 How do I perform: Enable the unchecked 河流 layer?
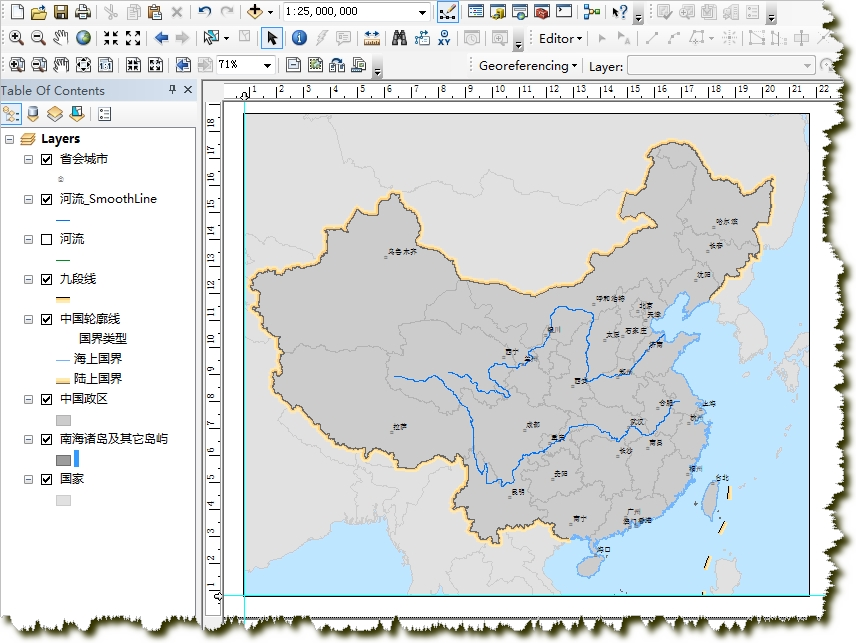[46, 239]
